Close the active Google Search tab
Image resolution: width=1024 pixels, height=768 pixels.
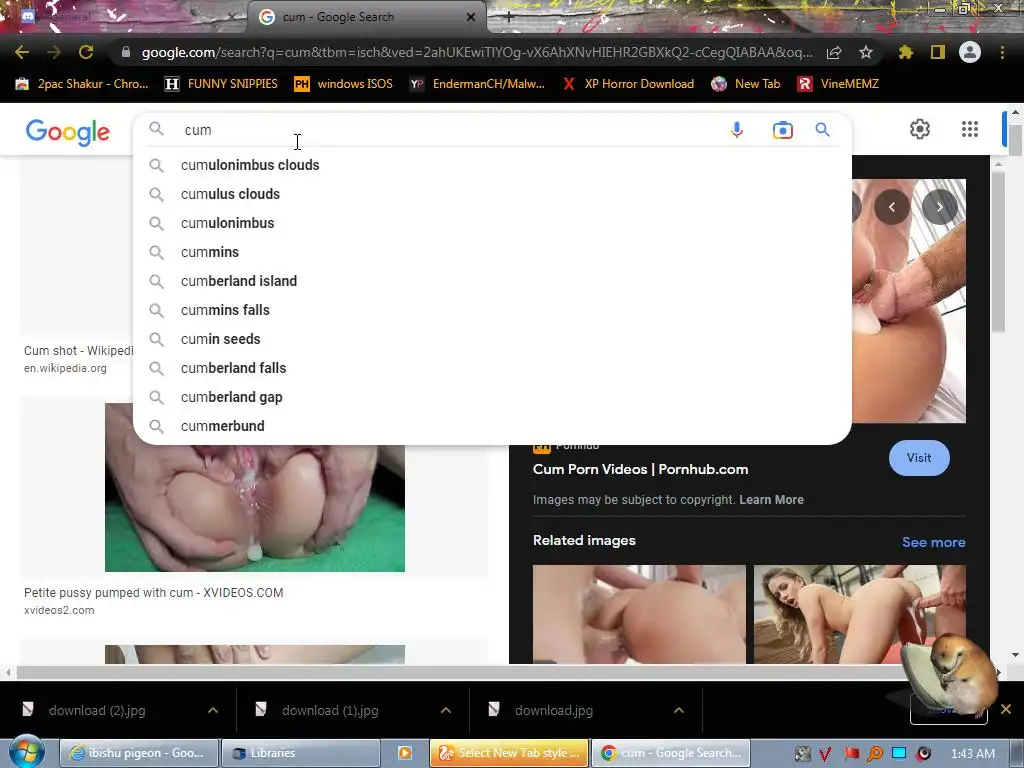470,17
